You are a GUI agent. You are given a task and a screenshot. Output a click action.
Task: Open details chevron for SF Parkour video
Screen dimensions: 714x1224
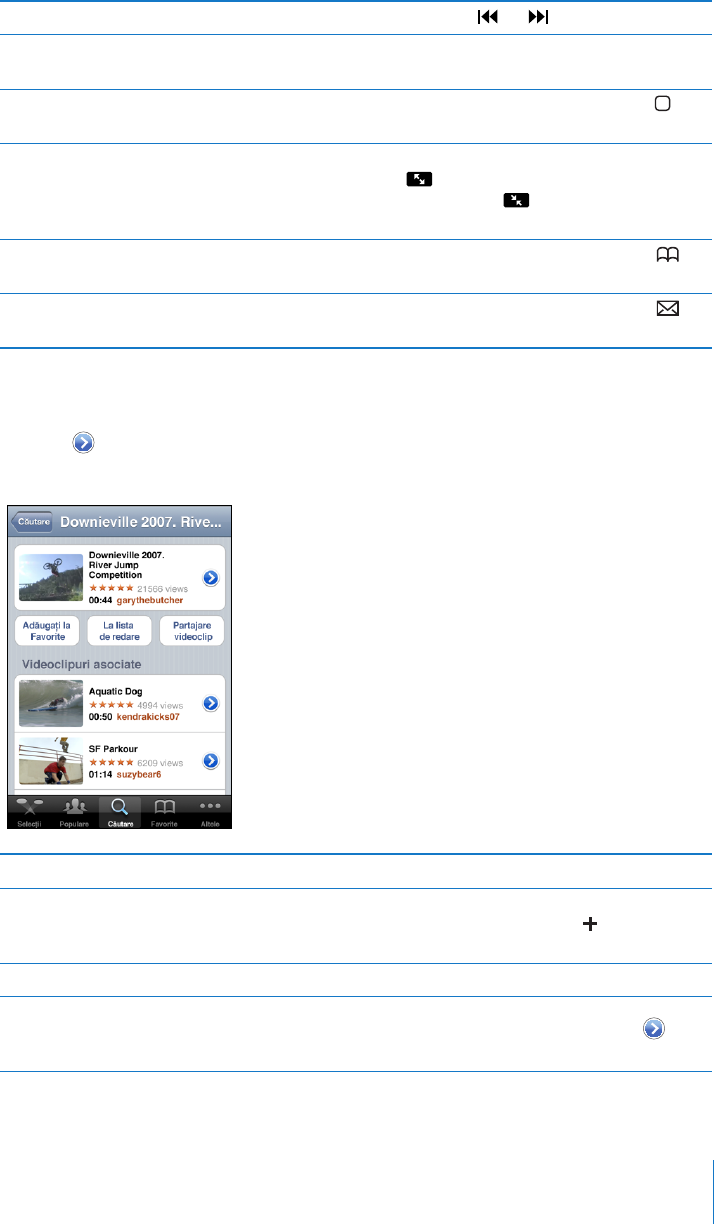(211, 761)
